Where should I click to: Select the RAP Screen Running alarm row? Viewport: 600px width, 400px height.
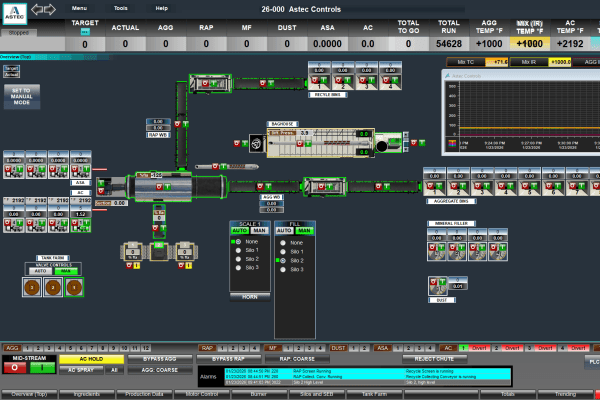point(368,371)
